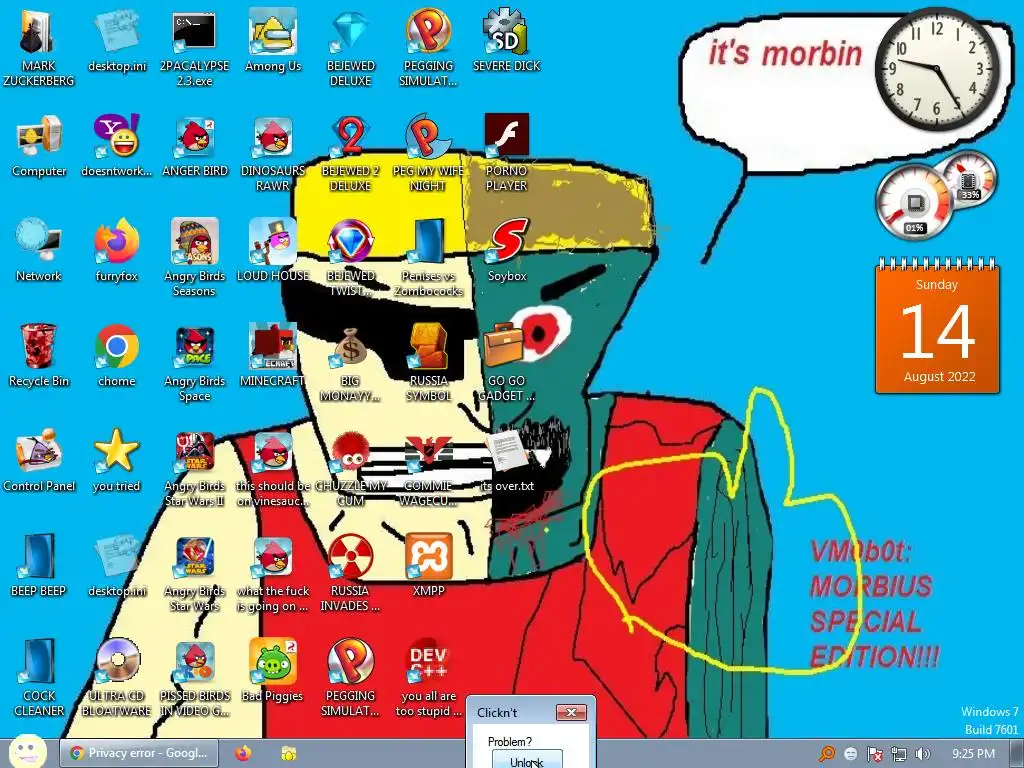The height and width of the screenshot is (768, 1024).
Task: Open the Control Panel icon
Action: click(39, 461)
